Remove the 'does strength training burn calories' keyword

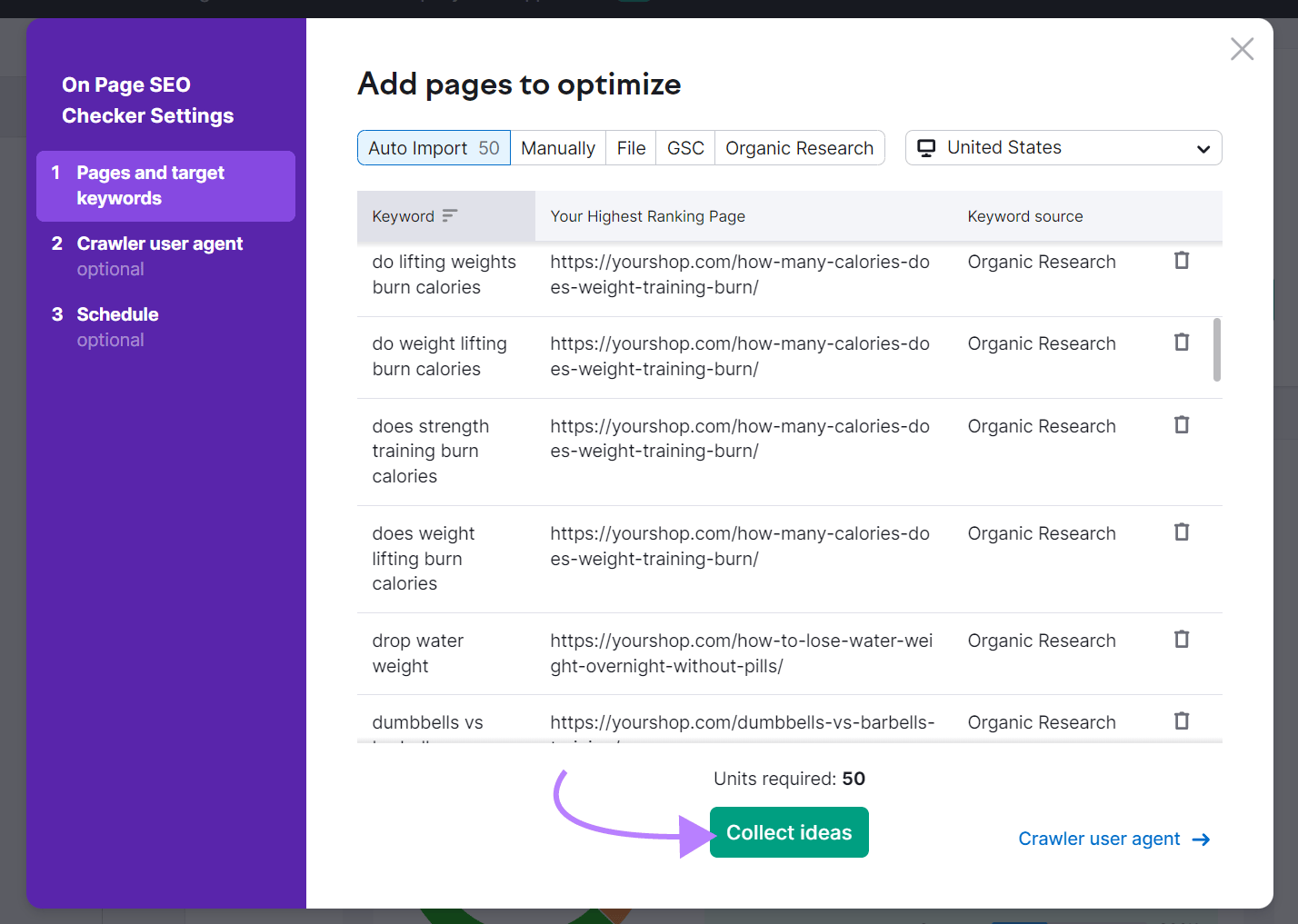pyautogui.click(x=1181, y=424)
